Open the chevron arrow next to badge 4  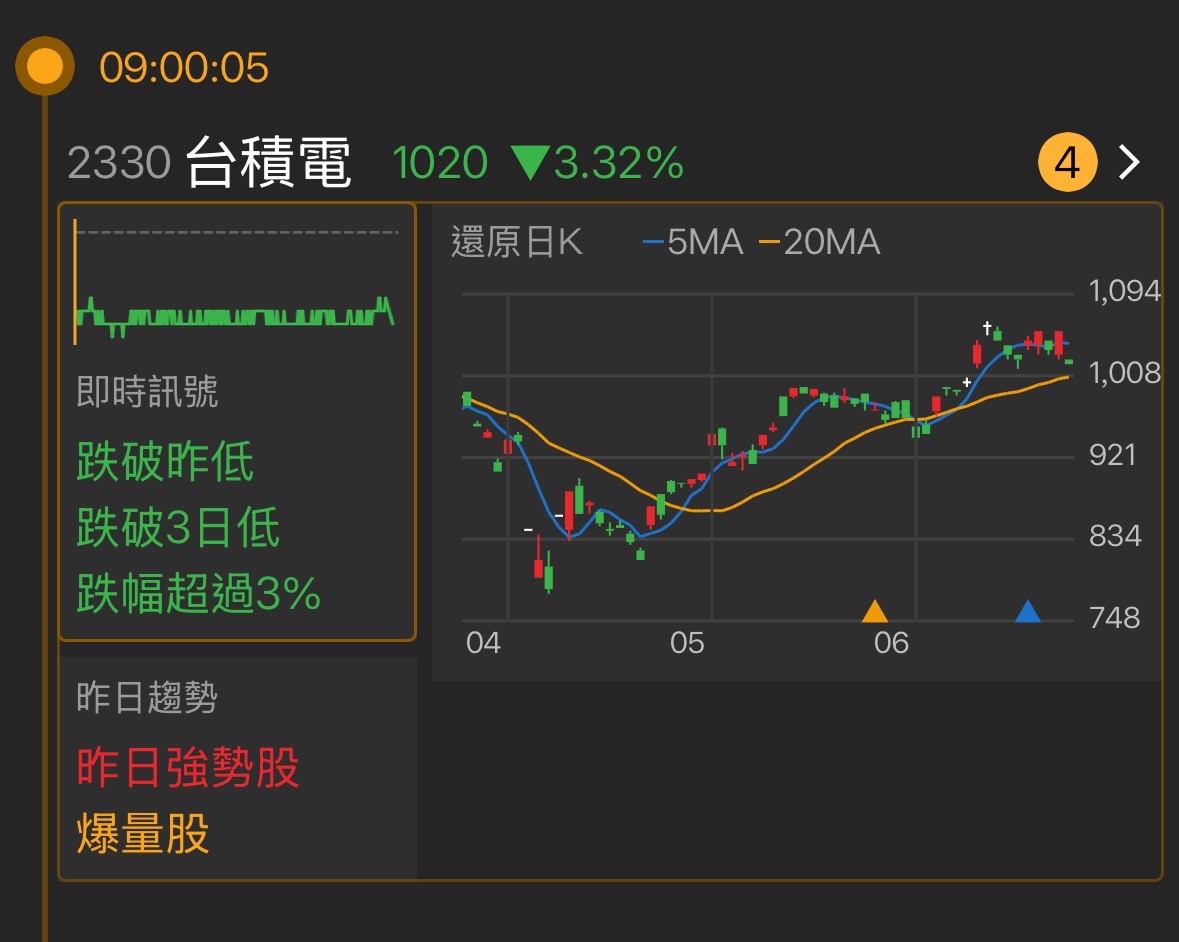click(1129, 162)
